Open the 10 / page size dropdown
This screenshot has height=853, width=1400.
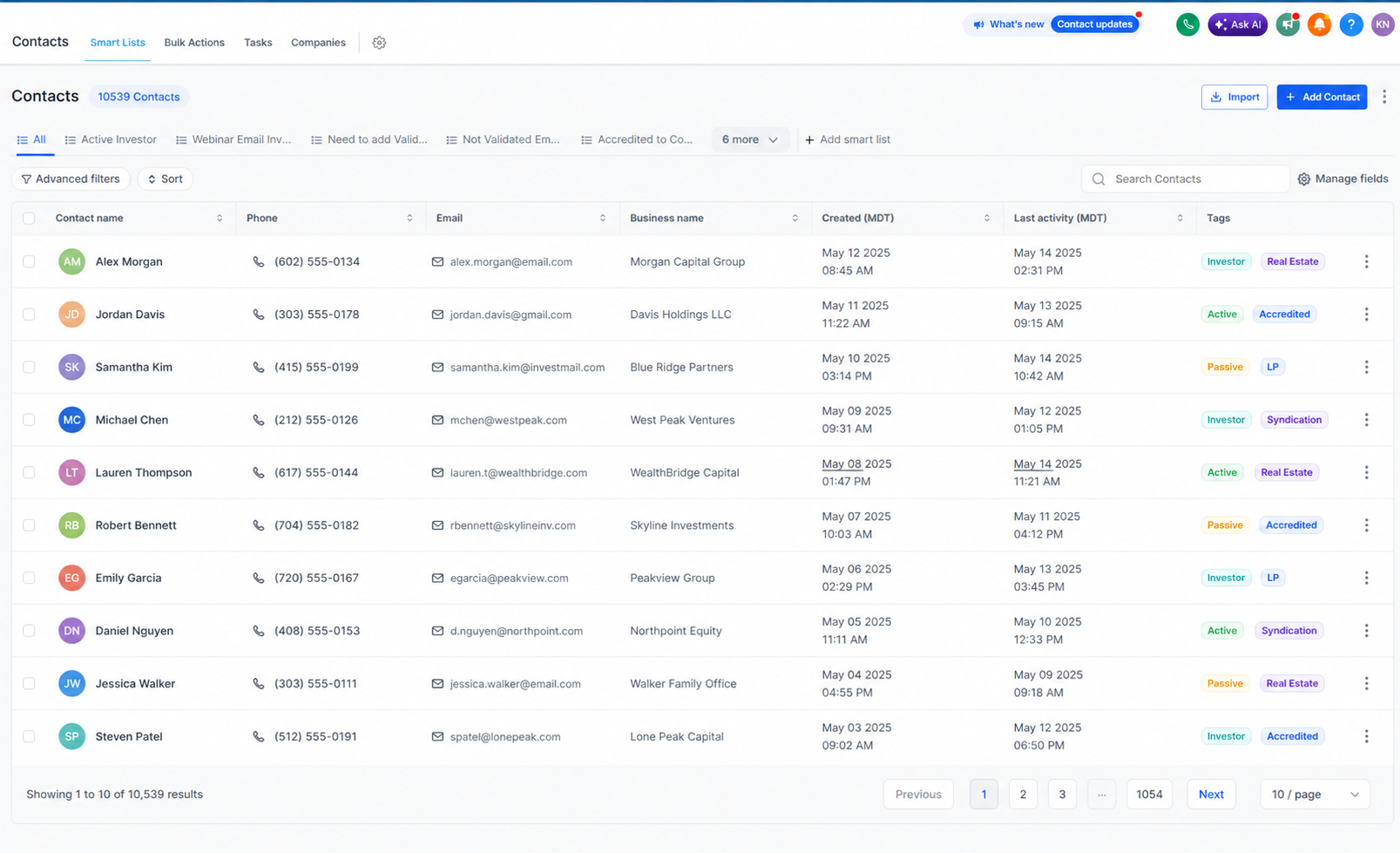point(1315,795)
